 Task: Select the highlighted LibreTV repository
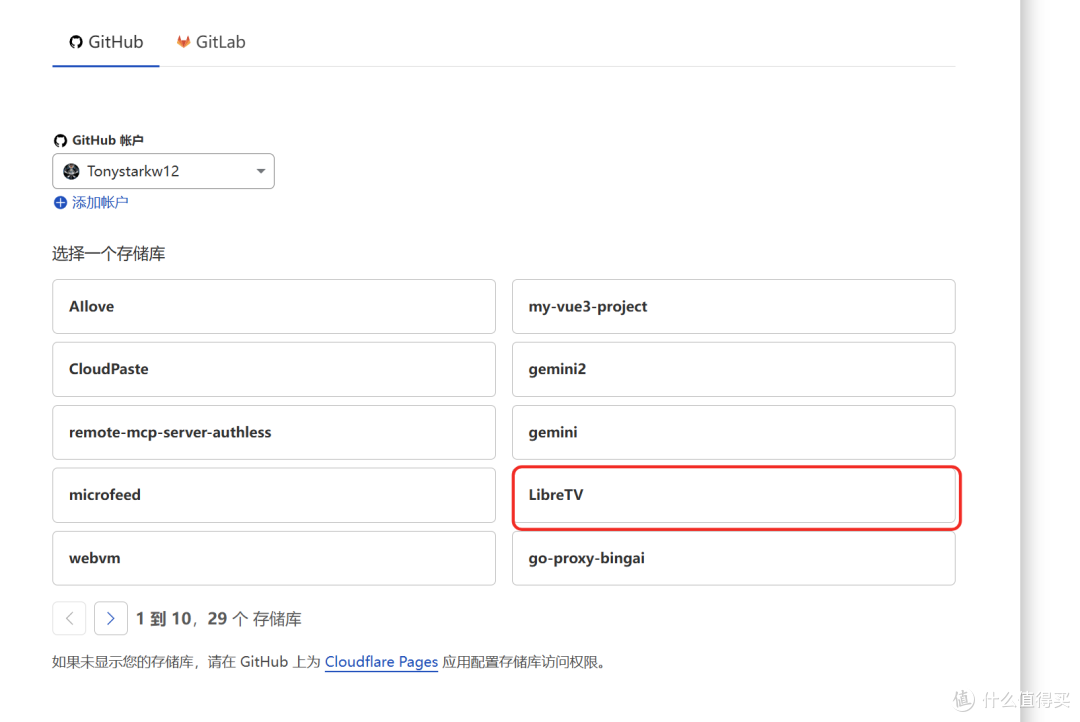coord(736,496)
